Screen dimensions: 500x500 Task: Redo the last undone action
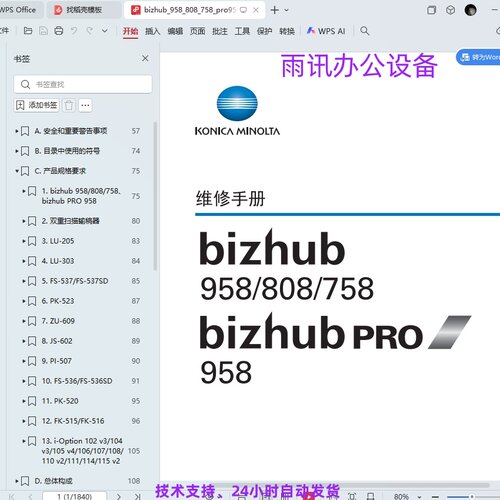[x=89, y=31]
